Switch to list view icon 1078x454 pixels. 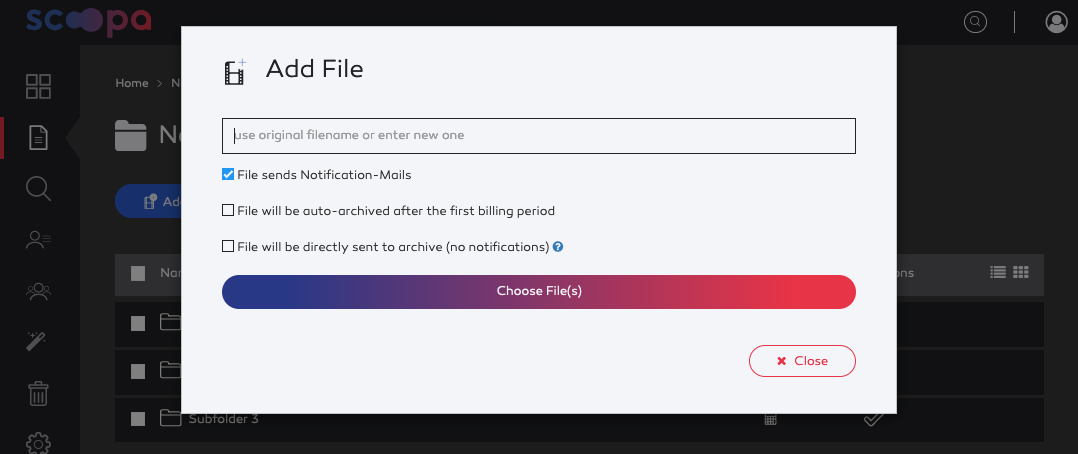click(998, 272)
